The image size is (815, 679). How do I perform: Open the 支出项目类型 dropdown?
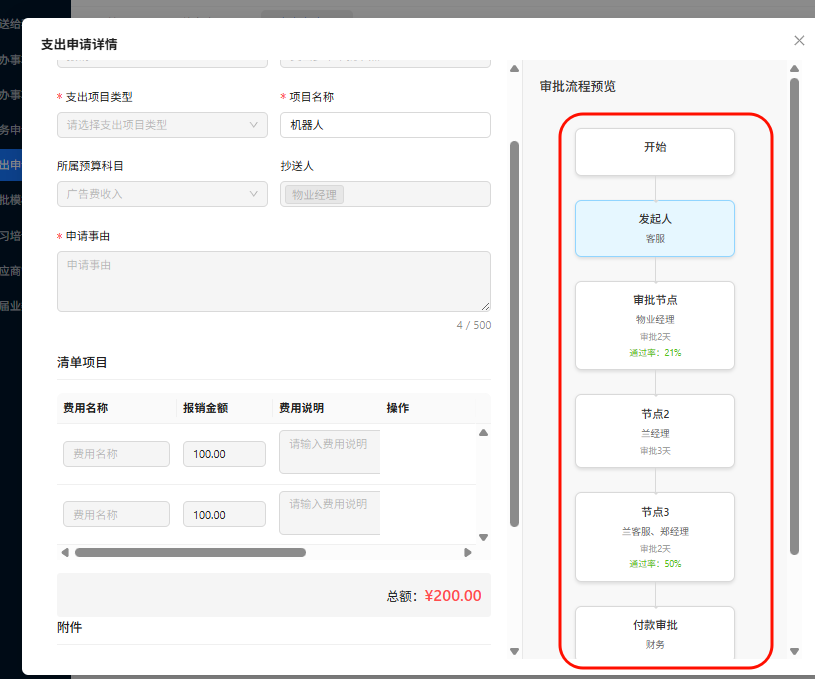(x=162, y=125)
